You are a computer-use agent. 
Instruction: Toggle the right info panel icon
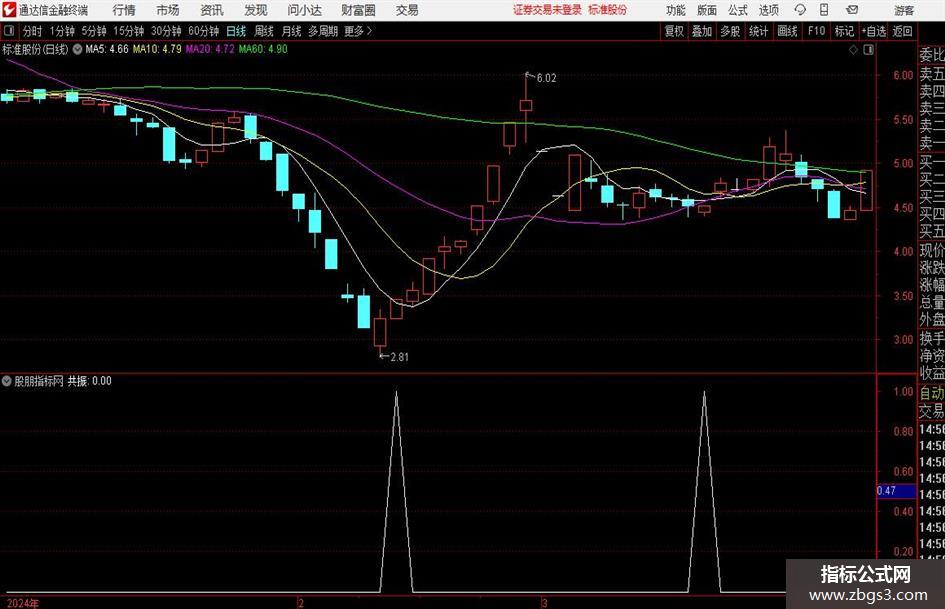point(868,50)
